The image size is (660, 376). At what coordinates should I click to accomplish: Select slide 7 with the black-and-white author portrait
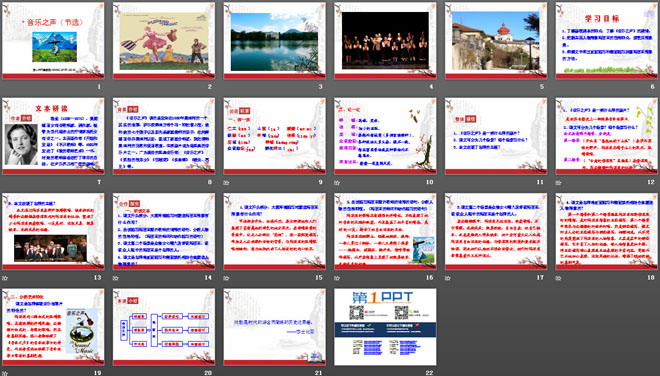pyautogui.click(x=53, y=136)
